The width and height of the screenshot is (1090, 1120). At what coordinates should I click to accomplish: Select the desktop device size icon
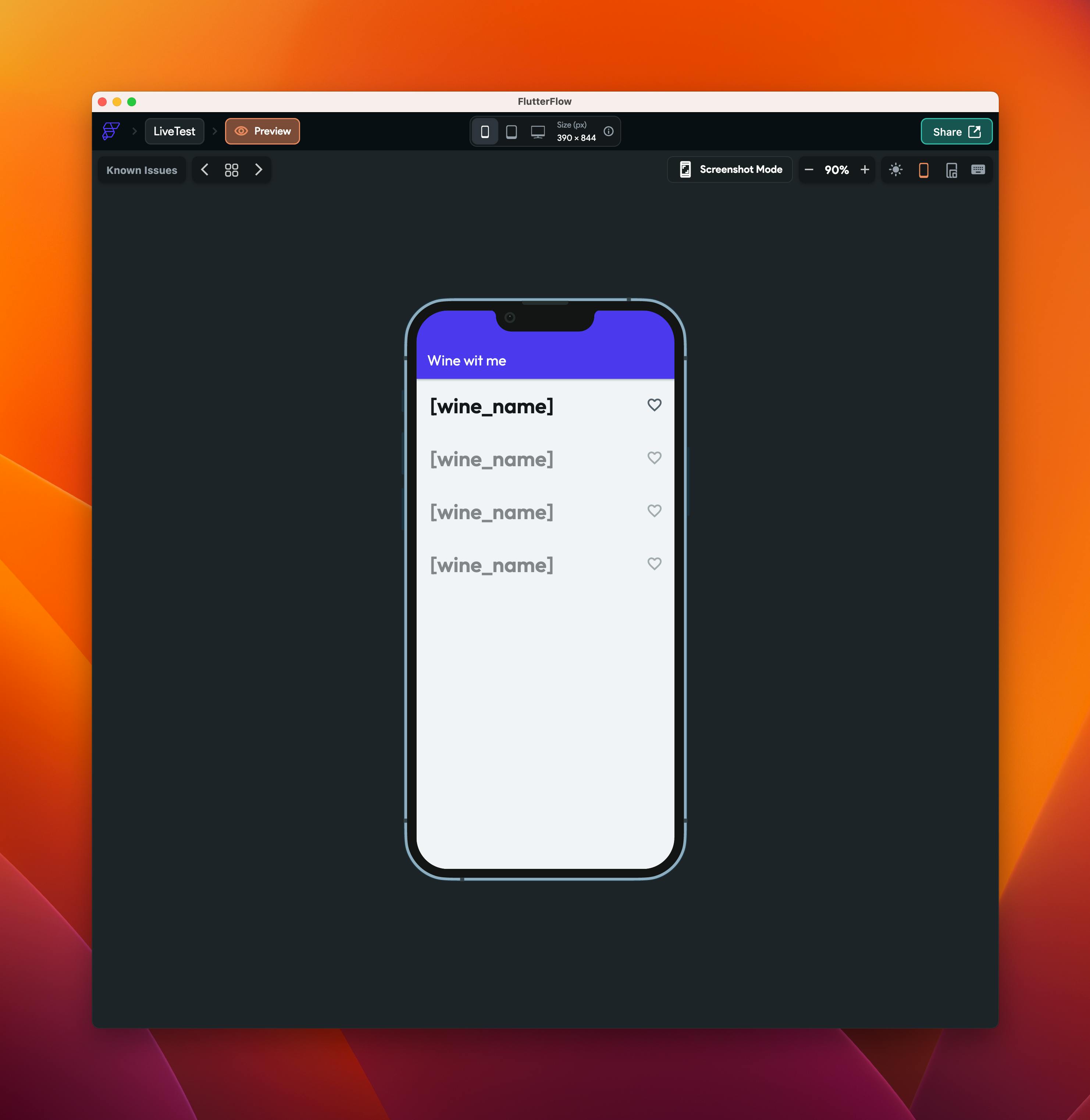(538, 132)
